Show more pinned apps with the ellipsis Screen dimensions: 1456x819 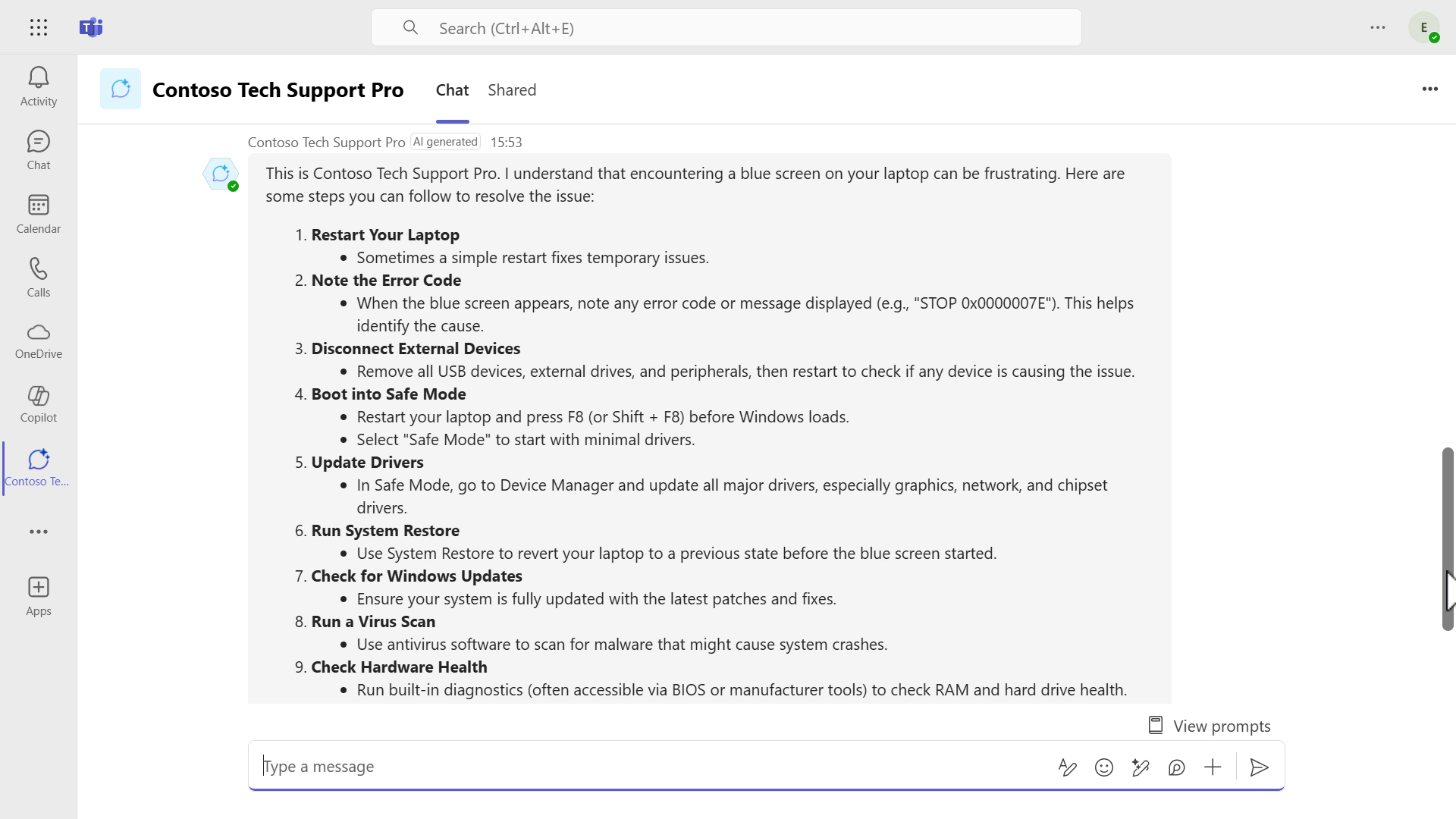click(x=38, y=532)
